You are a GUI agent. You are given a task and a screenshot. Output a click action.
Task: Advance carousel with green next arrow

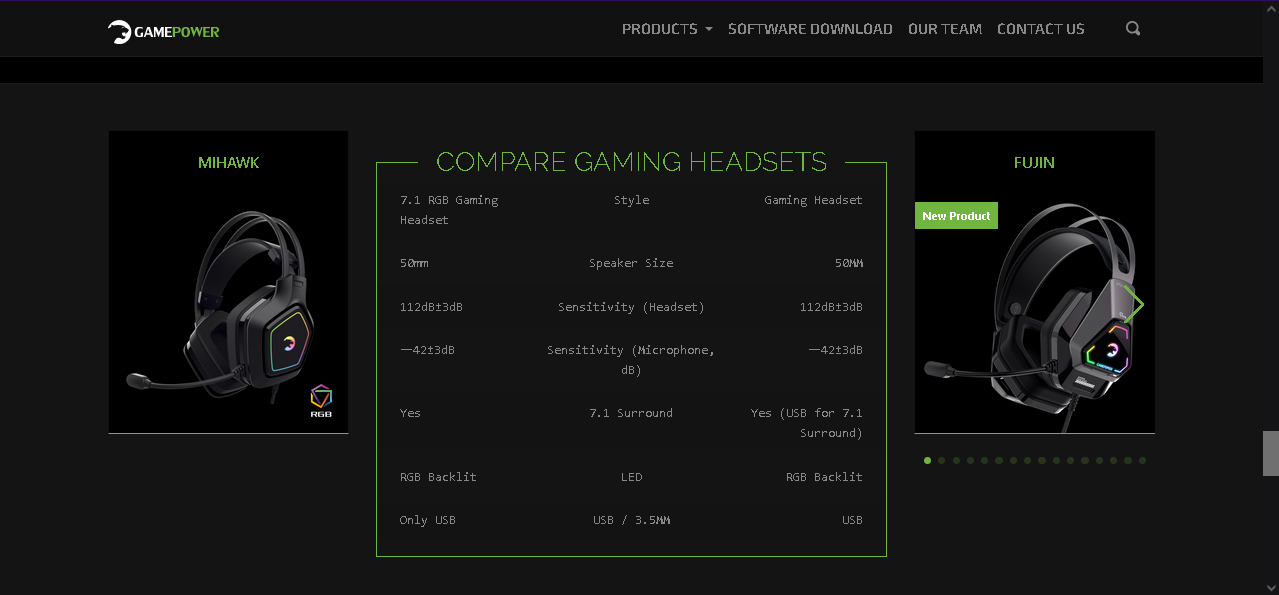(1134, 305)
